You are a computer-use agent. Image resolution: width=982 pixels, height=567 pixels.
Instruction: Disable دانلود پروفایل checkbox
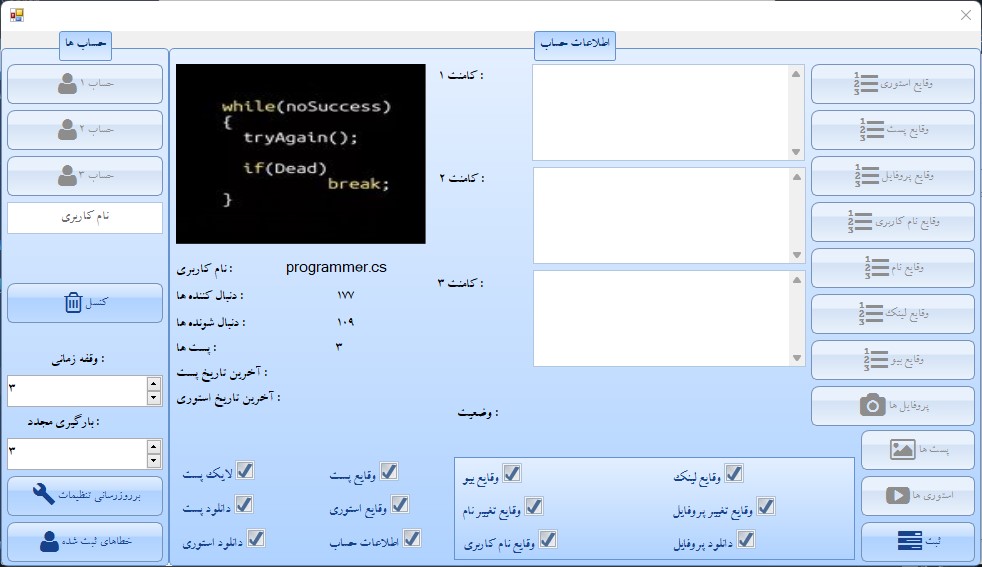[745, 539]
